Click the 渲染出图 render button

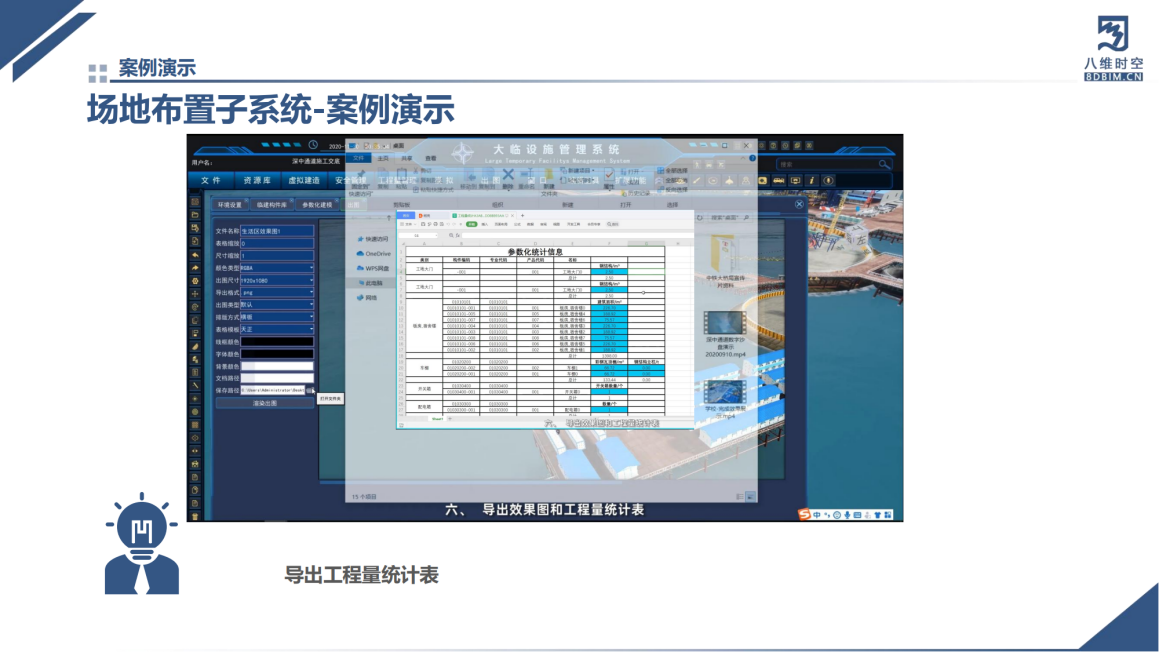click(x=264, y=403)
